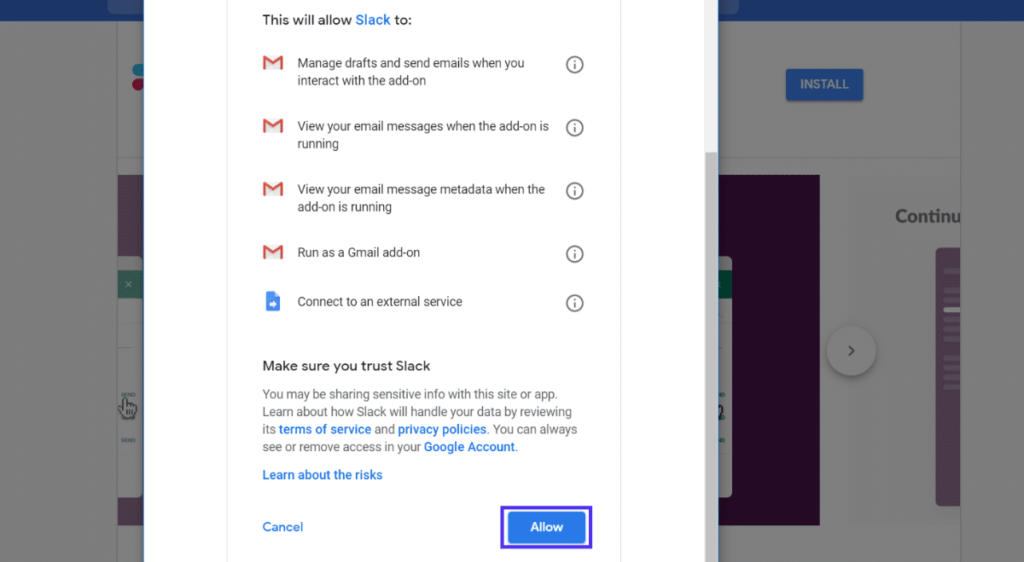Open the terms of service link

pos(325,429)
